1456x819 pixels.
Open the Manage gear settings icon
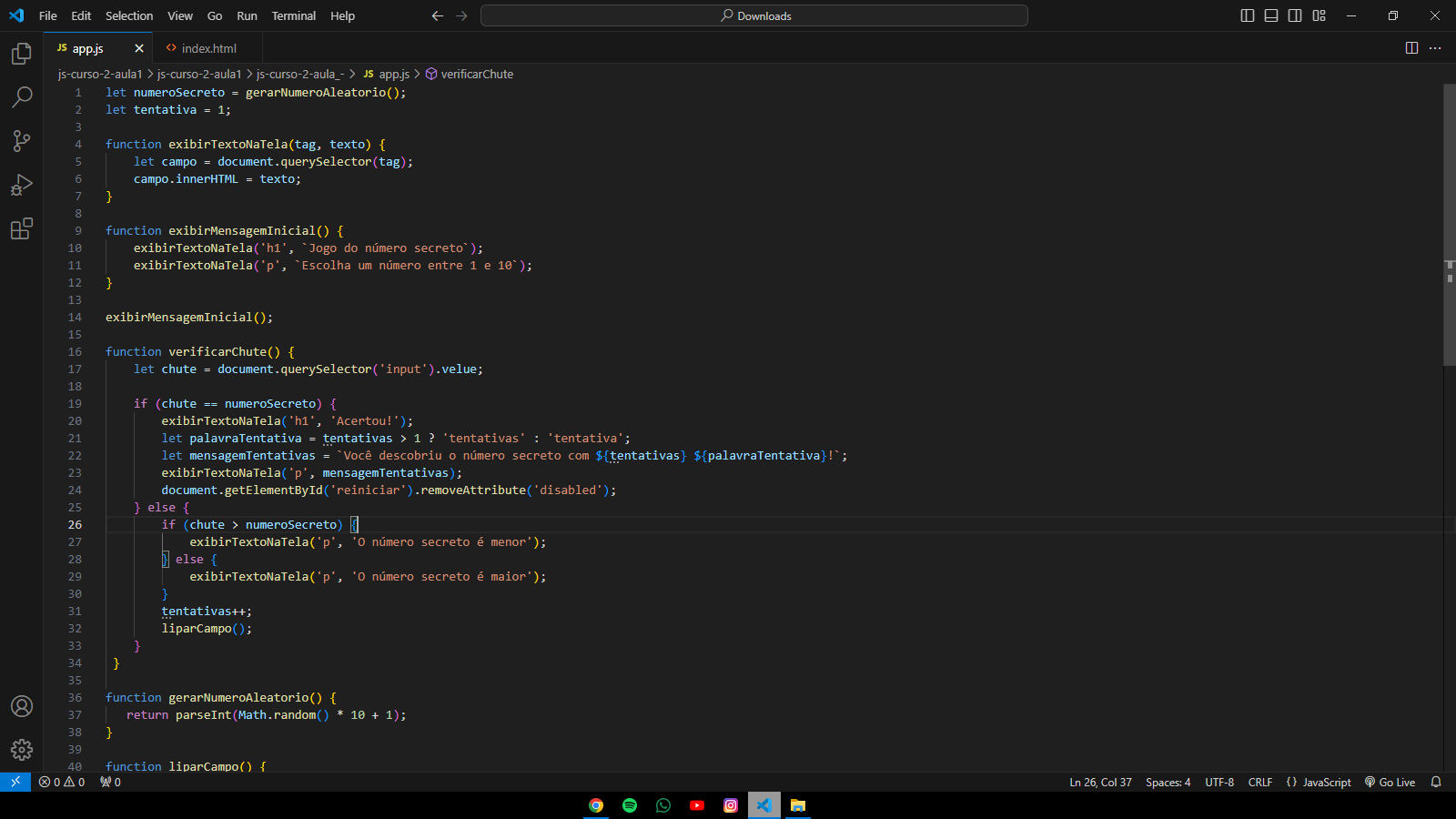coord(22,750)
